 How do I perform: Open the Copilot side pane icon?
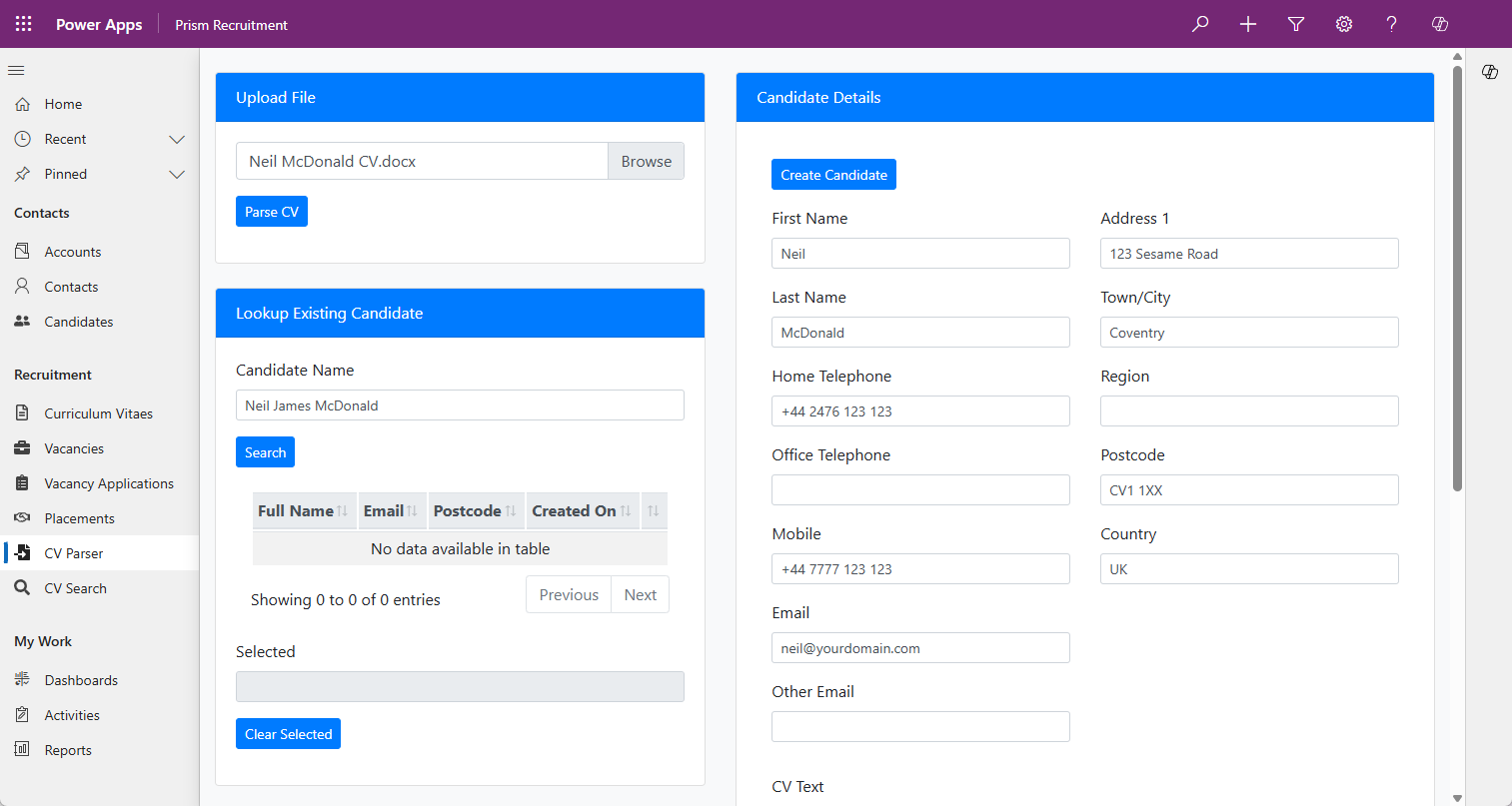(x=1490, y=72)
